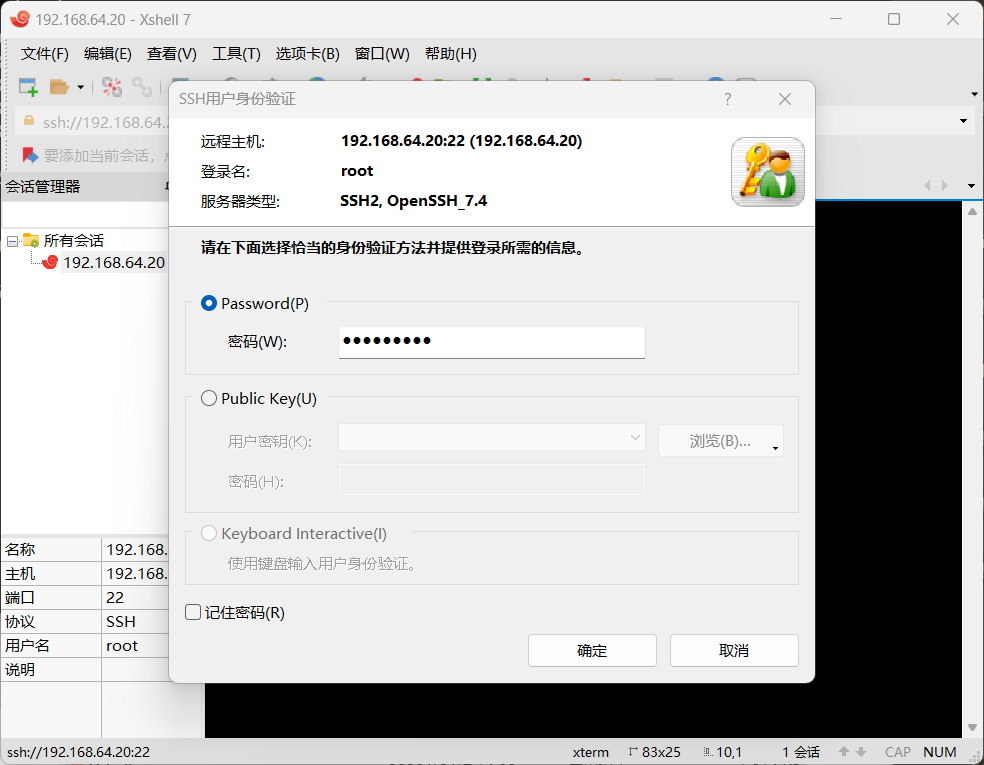
Task: Click the tab scroll right arrow
Action: [944, 185]
